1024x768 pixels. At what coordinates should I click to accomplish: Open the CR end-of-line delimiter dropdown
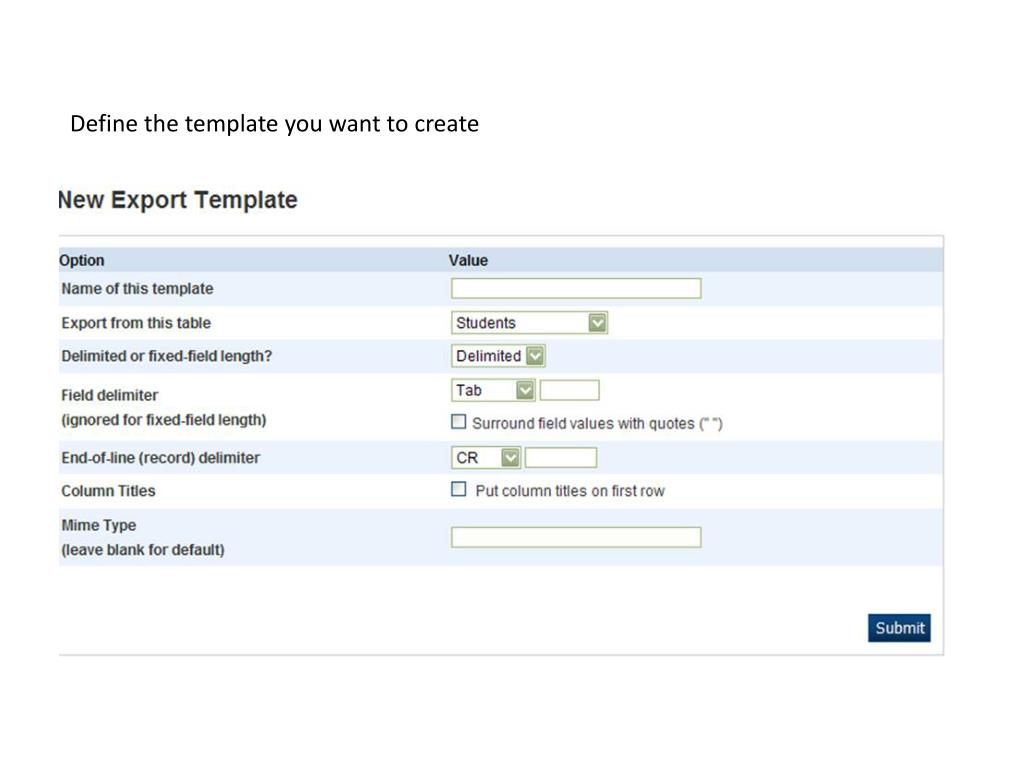point(485,457)
